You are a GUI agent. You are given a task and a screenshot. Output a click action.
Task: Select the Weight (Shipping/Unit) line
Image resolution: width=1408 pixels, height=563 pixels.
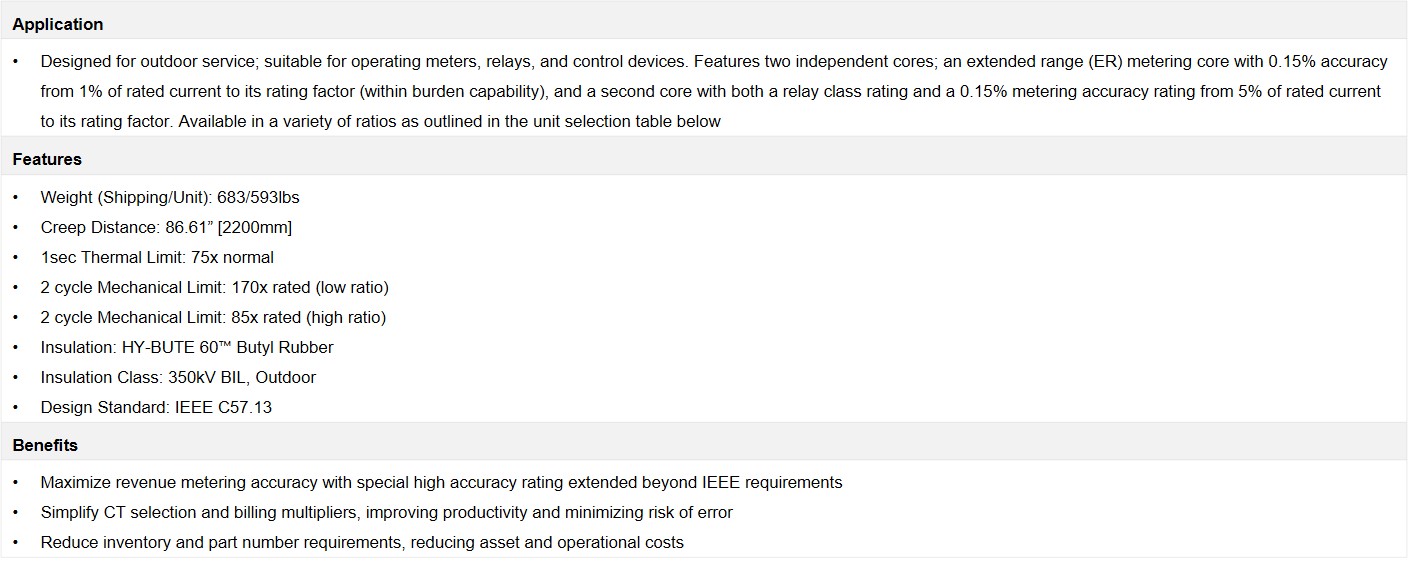170,197
